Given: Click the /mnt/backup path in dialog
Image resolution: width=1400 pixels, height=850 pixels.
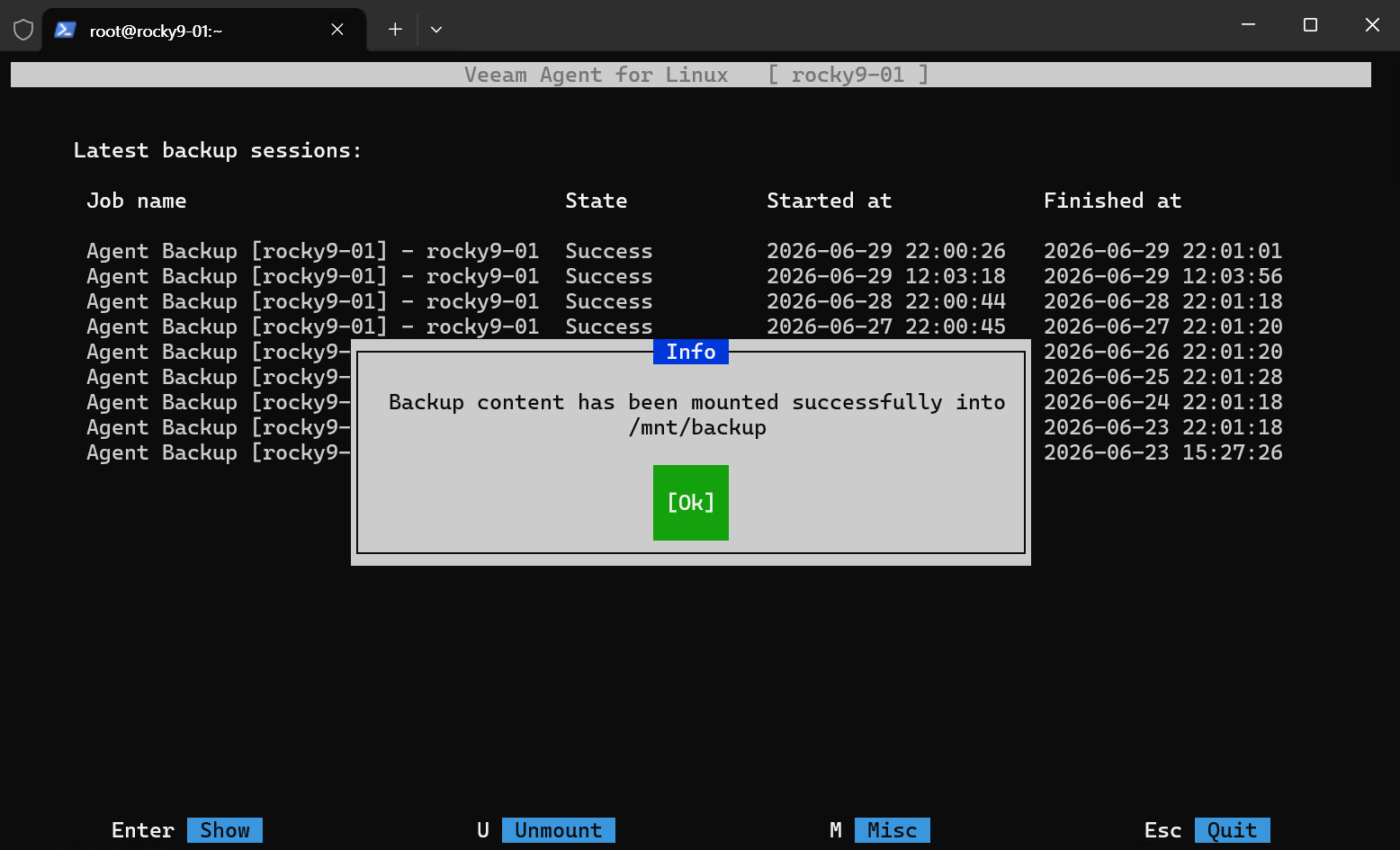Looking at the screenshot, I should [x=697, y=427].
